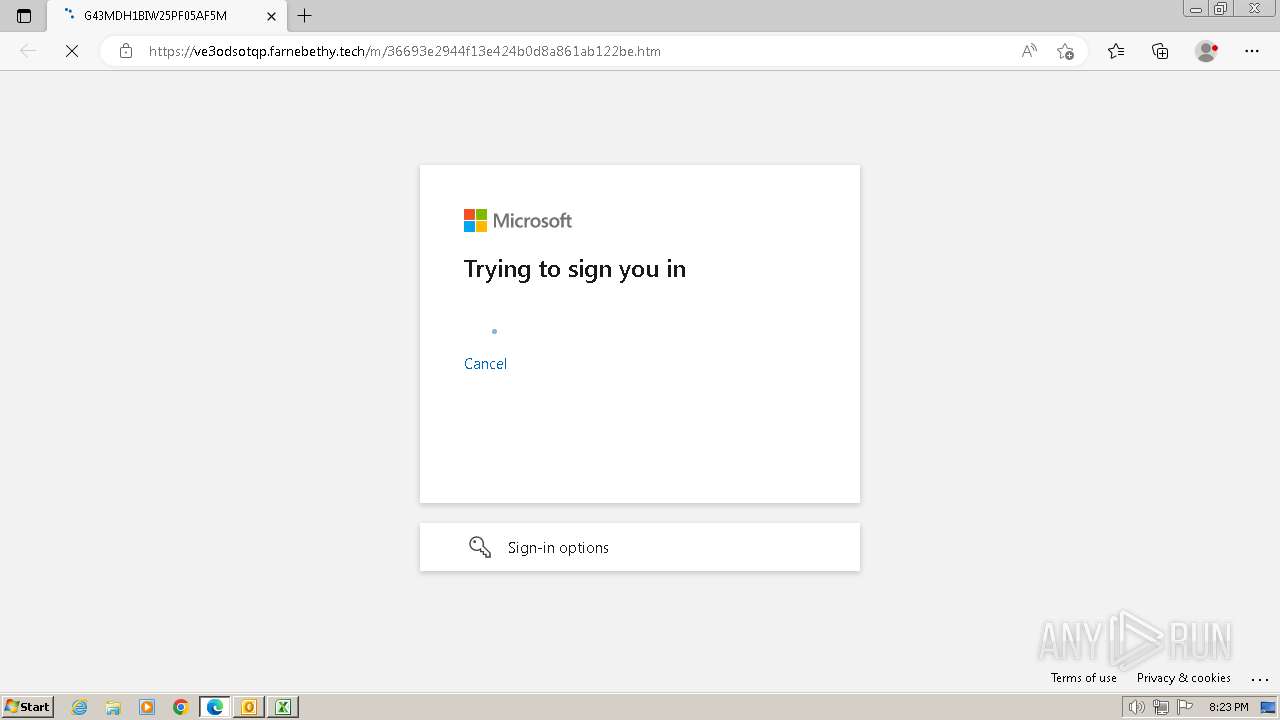1280x720 pixels.
Task: Show desktop button in tray corner
Action: coord(1268,707)
